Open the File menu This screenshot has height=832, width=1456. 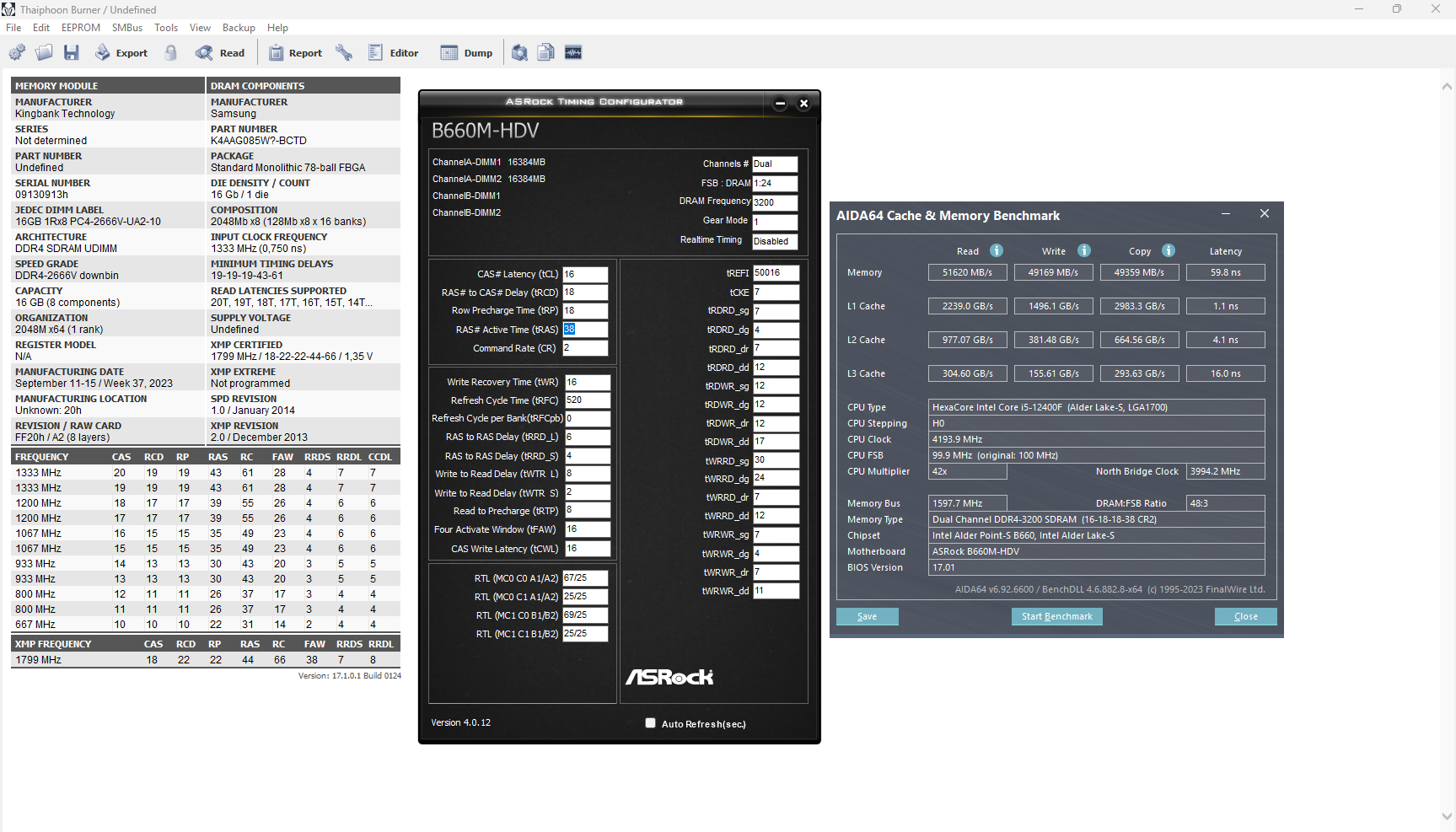(x=13, y=28)
